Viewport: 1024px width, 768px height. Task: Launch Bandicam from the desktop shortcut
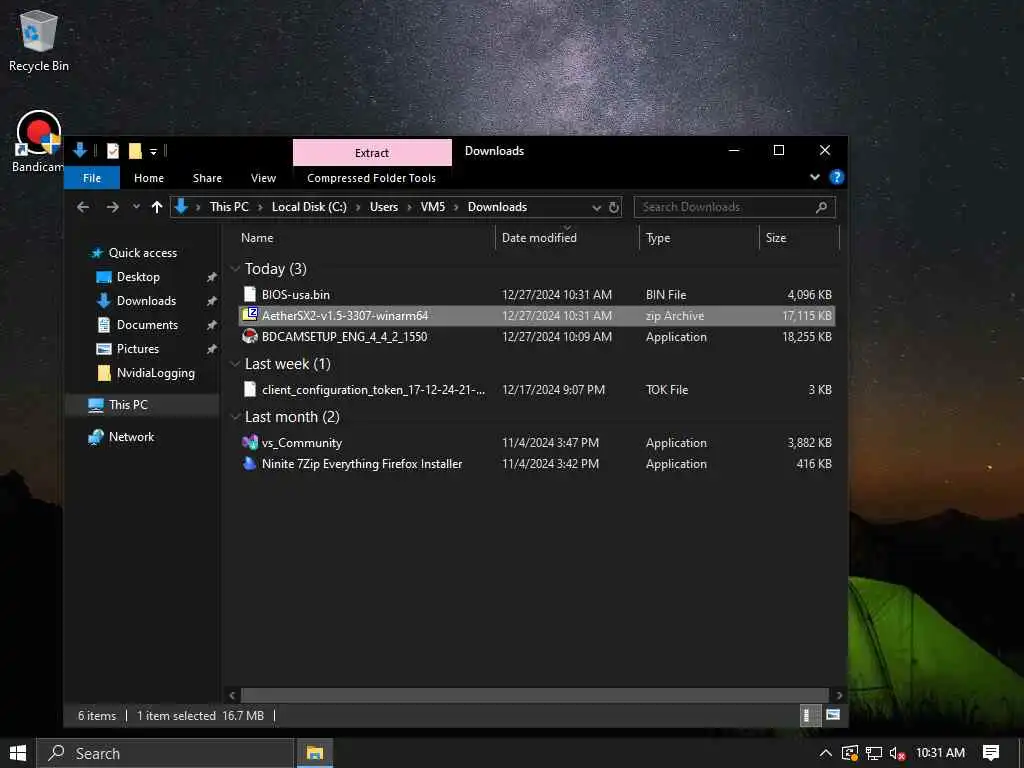[x=39, y=142]
